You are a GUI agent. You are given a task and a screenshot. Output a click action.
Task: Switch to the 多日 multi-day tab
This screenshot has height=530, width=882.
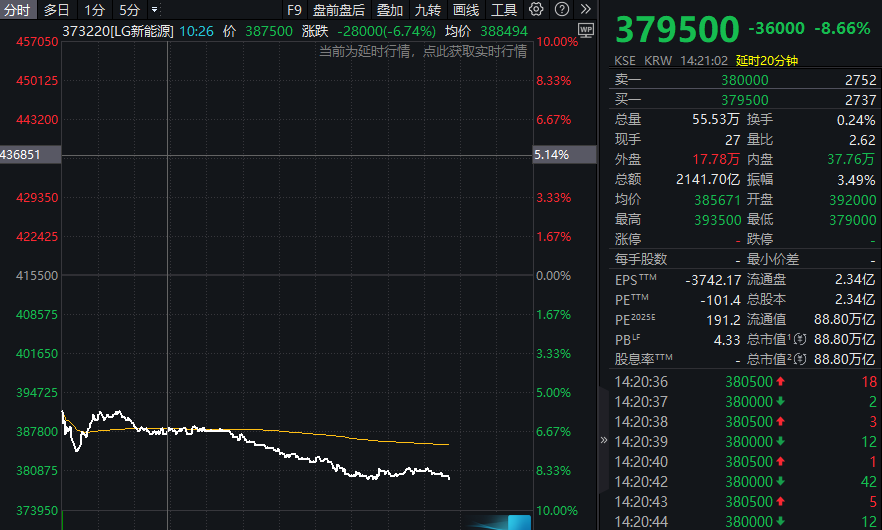57,10
